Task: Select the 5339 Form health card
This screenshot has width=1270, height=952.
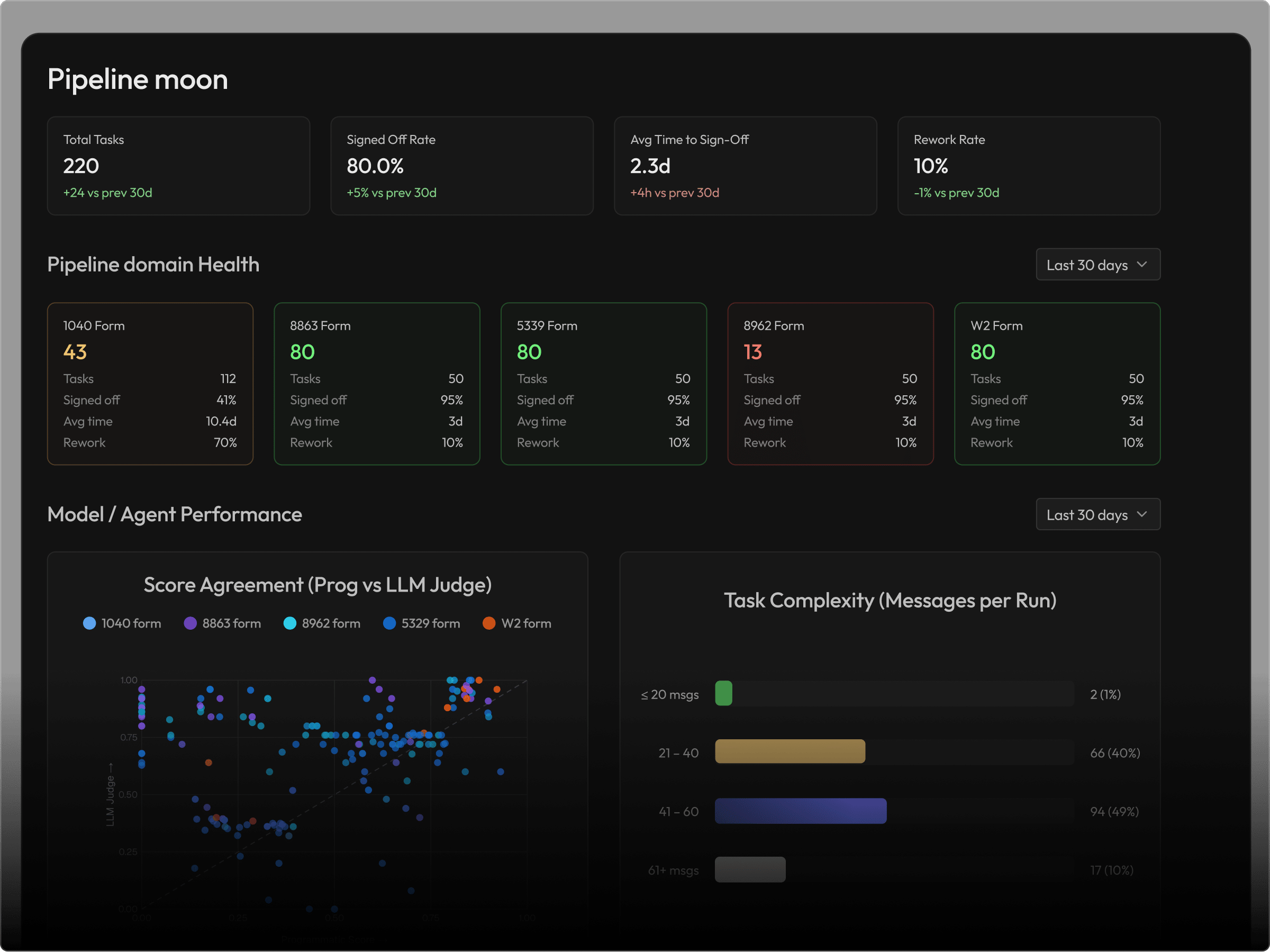Action: click(603, 384)
